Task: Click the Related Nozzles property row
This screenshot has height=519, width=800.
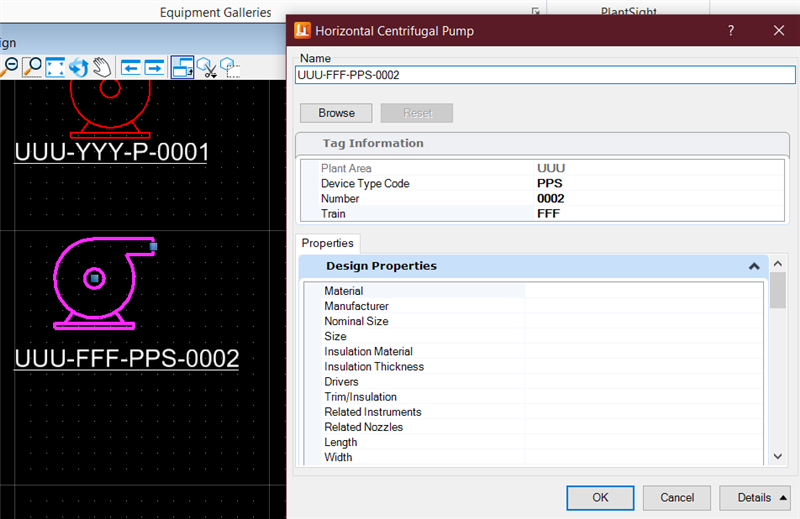Action: 534,427
